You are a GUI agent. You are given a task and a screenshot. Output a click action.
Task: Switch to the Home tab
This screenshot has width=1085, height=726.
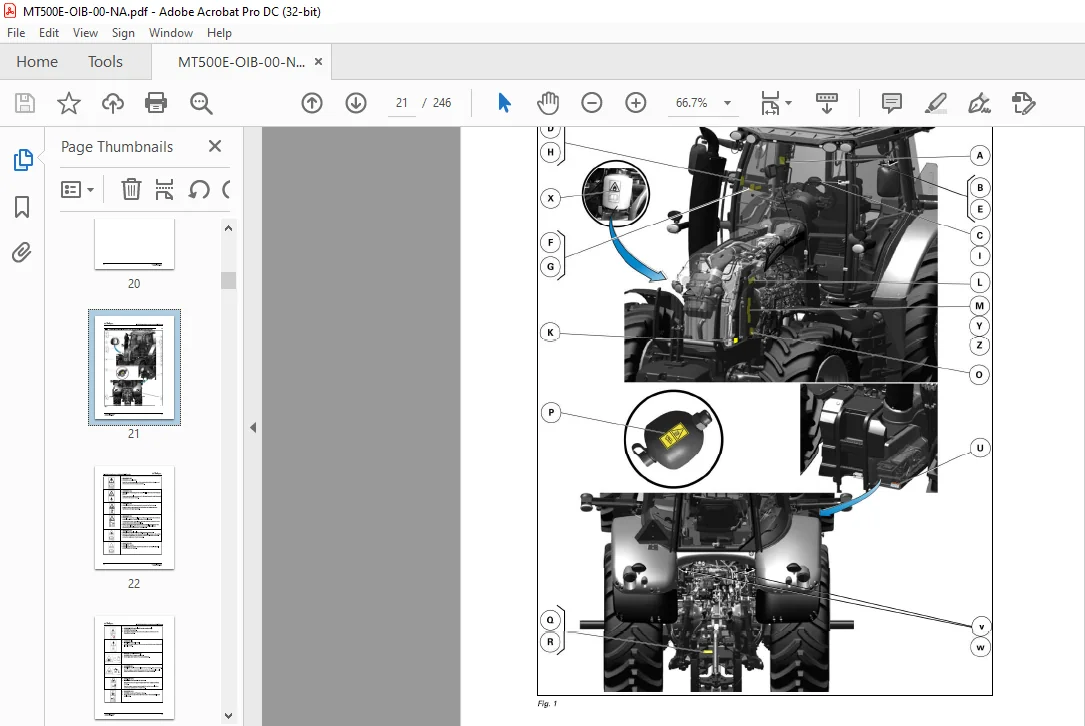click(37, 62)
